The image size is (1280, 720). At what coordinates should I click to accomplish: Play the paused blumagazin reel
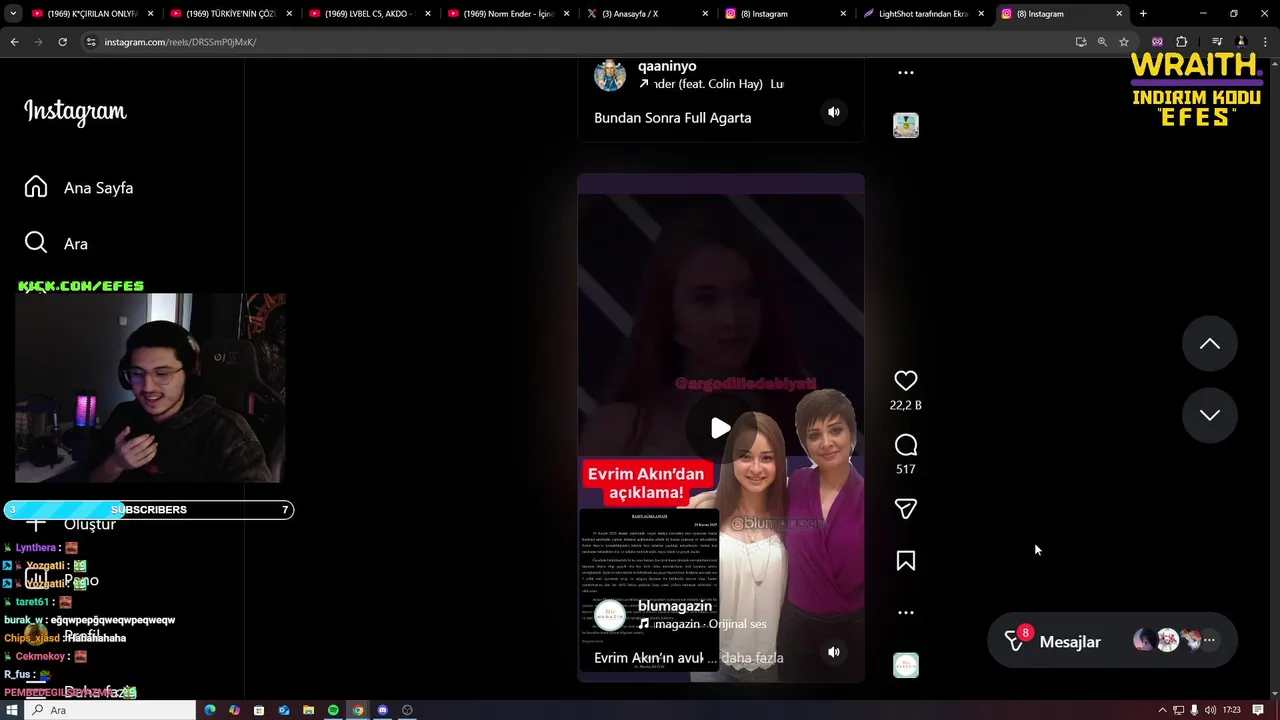click(720, 428)
